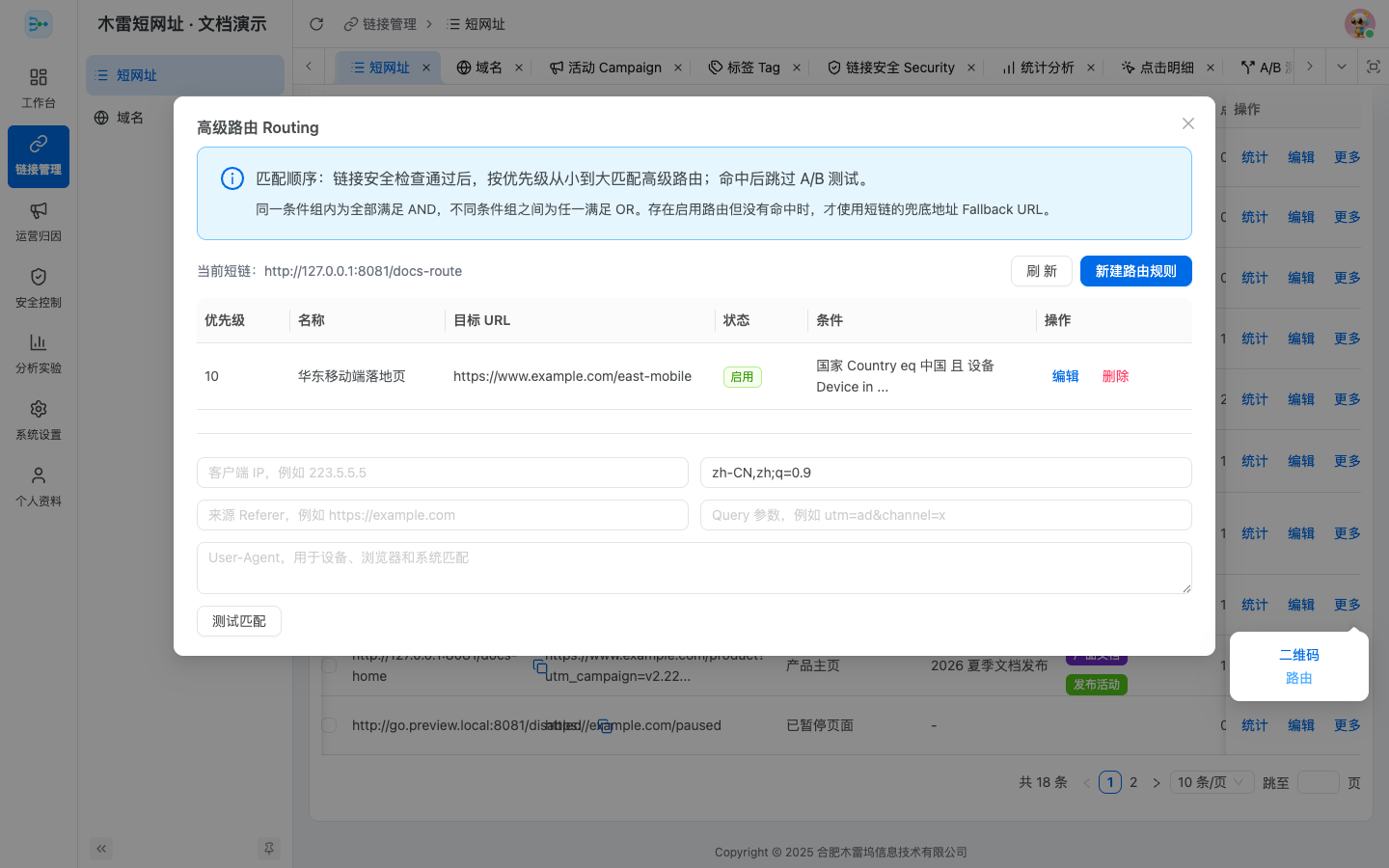Image resolution: width=1389 pixels, height=868 pixels.
Task: Click the 测试匹配 button
Action: (239, 621)
